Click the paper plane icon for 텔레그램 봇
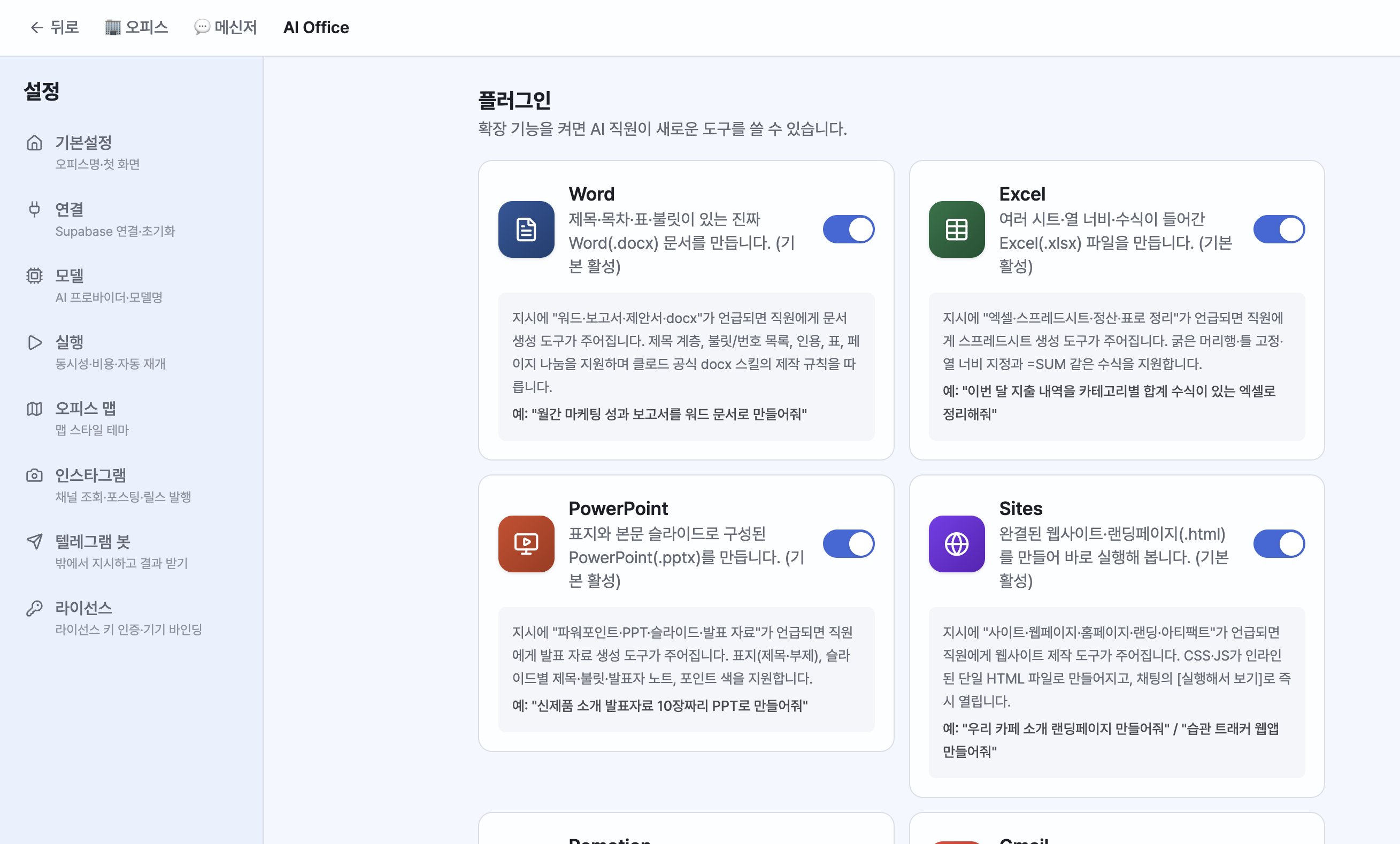The image size is (1400, 844). (x=35, y=542)
